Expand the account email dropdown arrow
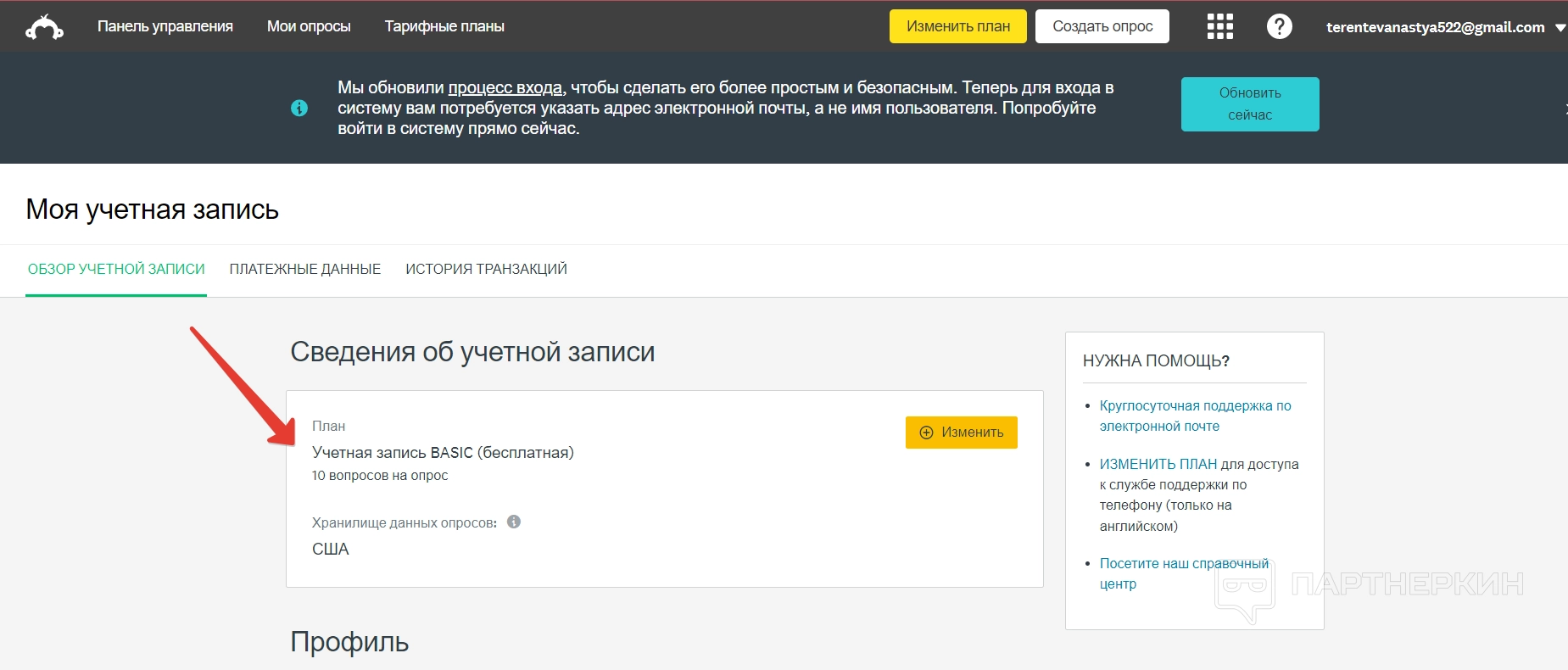Screen dimensions: 1568x670 pos(1560,27)
